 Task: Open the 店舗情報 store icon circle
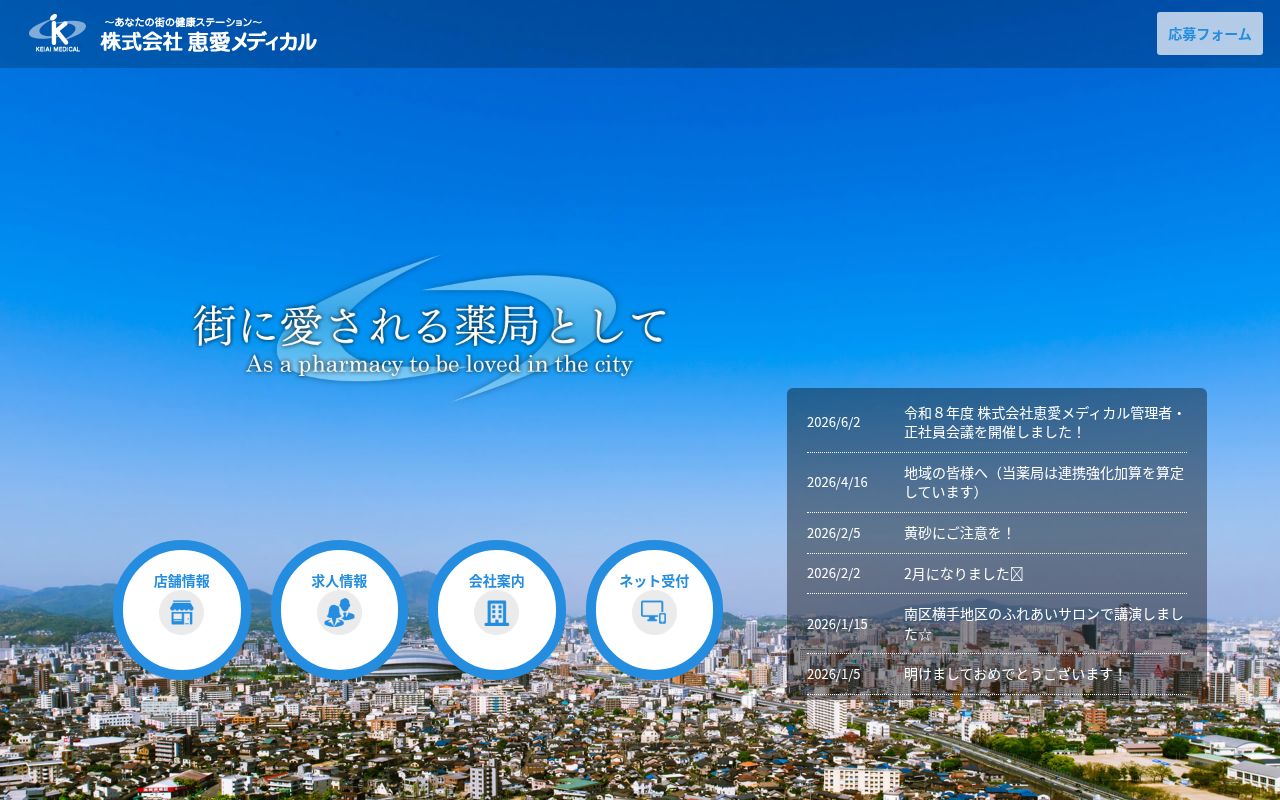(x=182, y=609)
